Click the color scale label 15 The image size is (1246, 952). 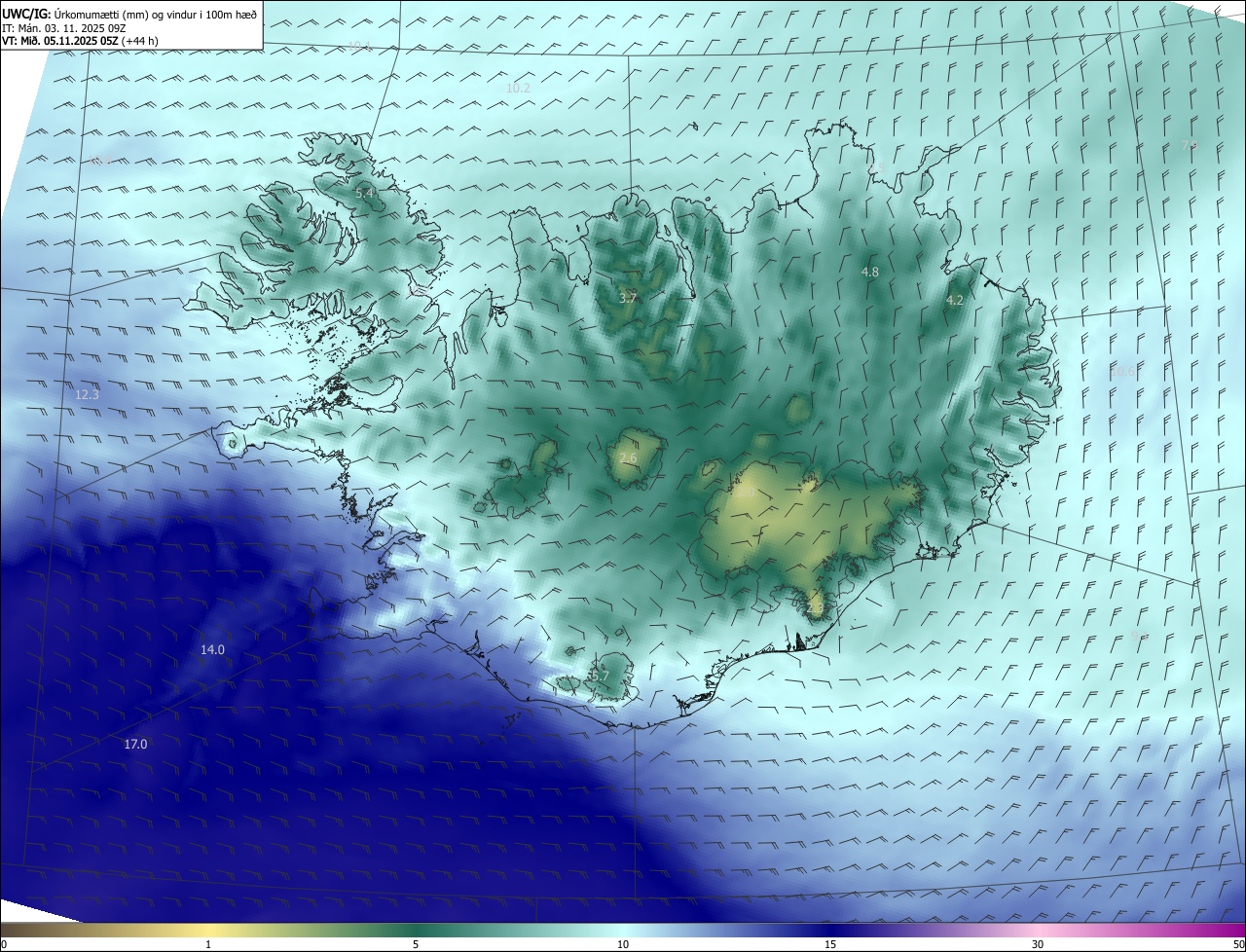(x=830, y=945)
